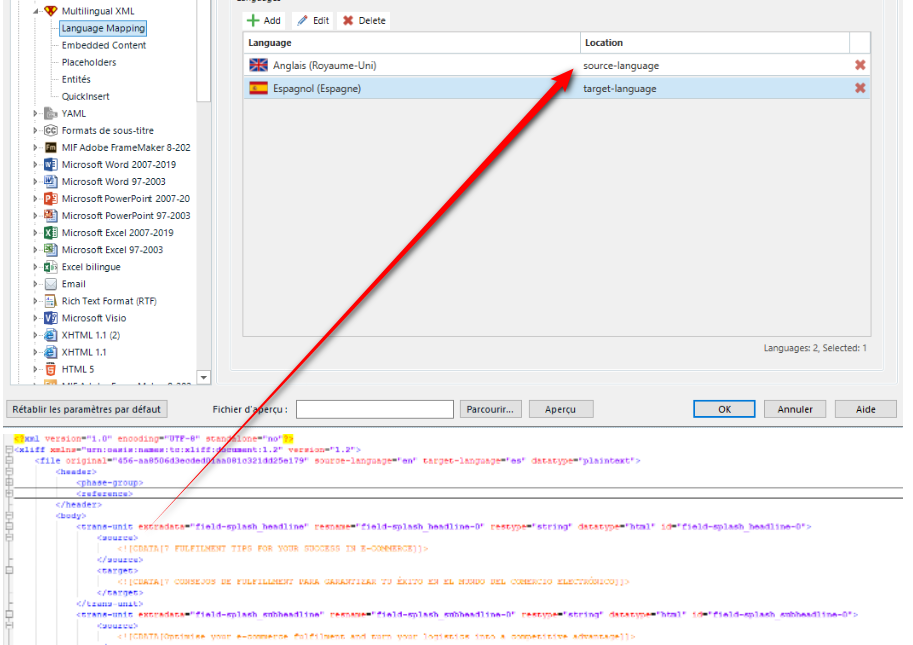
Task: Expand Microsoft Word 97-2003 node
Action: (x=35, y=182)
